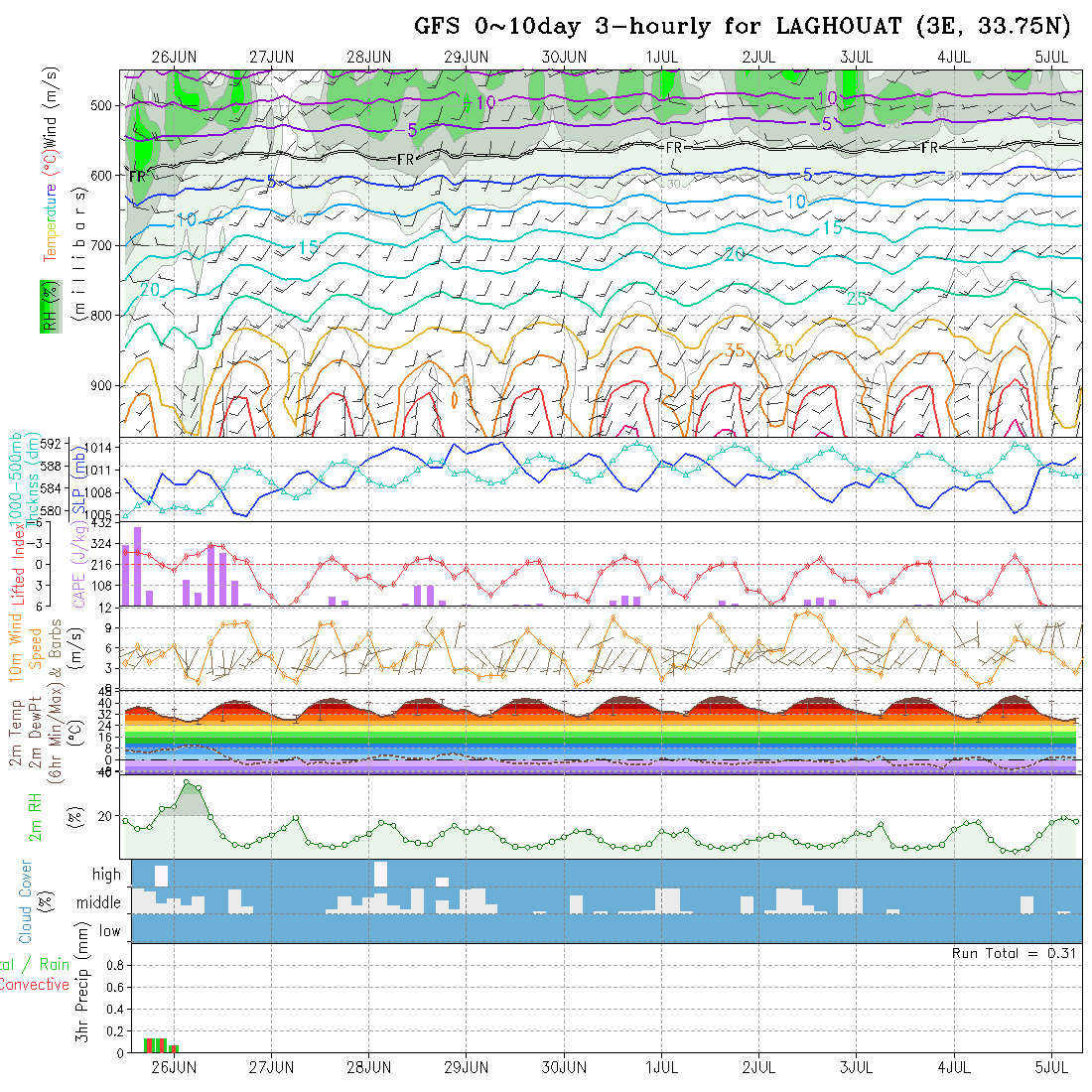Click the 900 millibar pressure axis label

(x=103, y=385)
